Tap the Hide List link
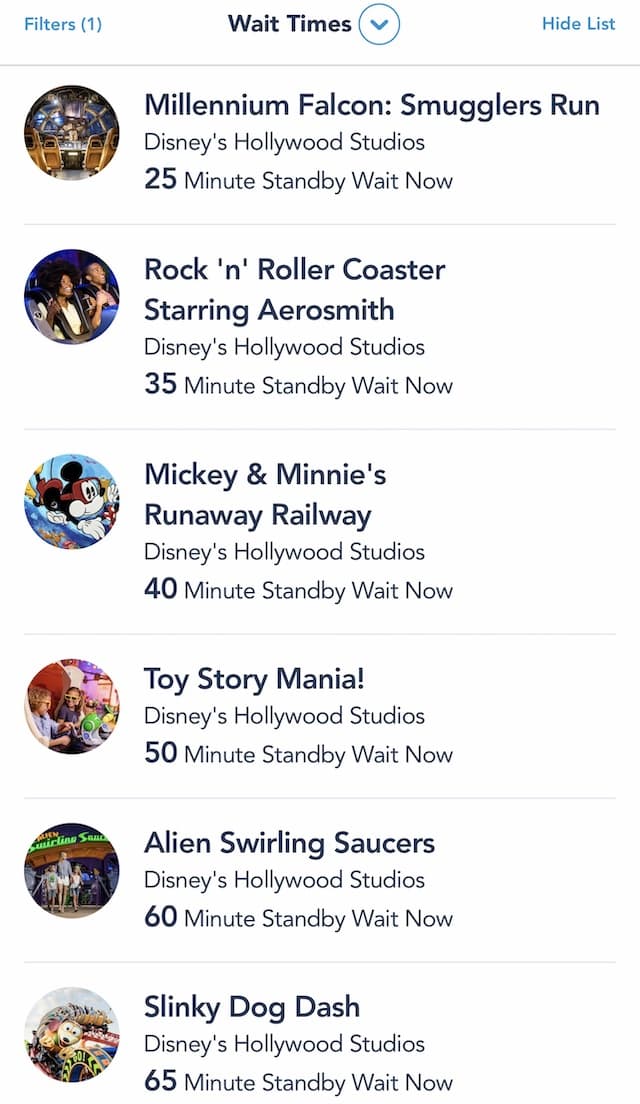640x1104 pixels. tap(578, 23)
